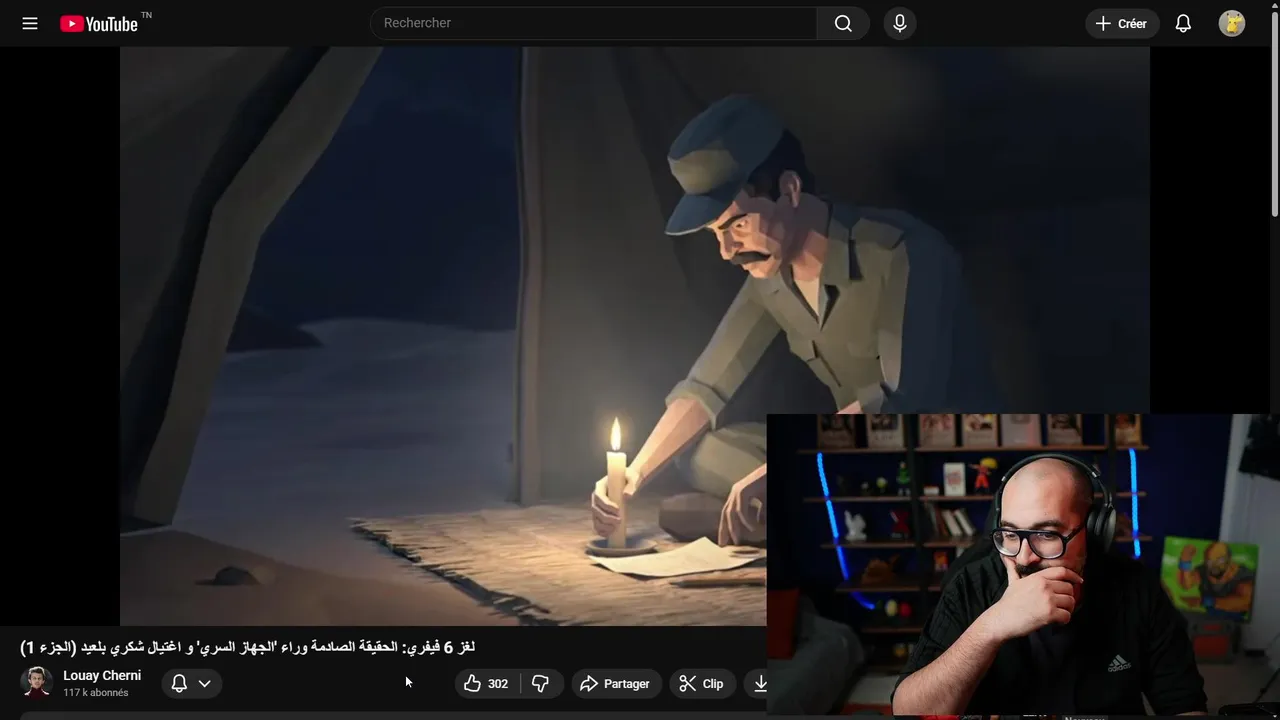Download the video with arrow icon
The height and width of the screenshot is (720, 1280).
click(760, 684)
